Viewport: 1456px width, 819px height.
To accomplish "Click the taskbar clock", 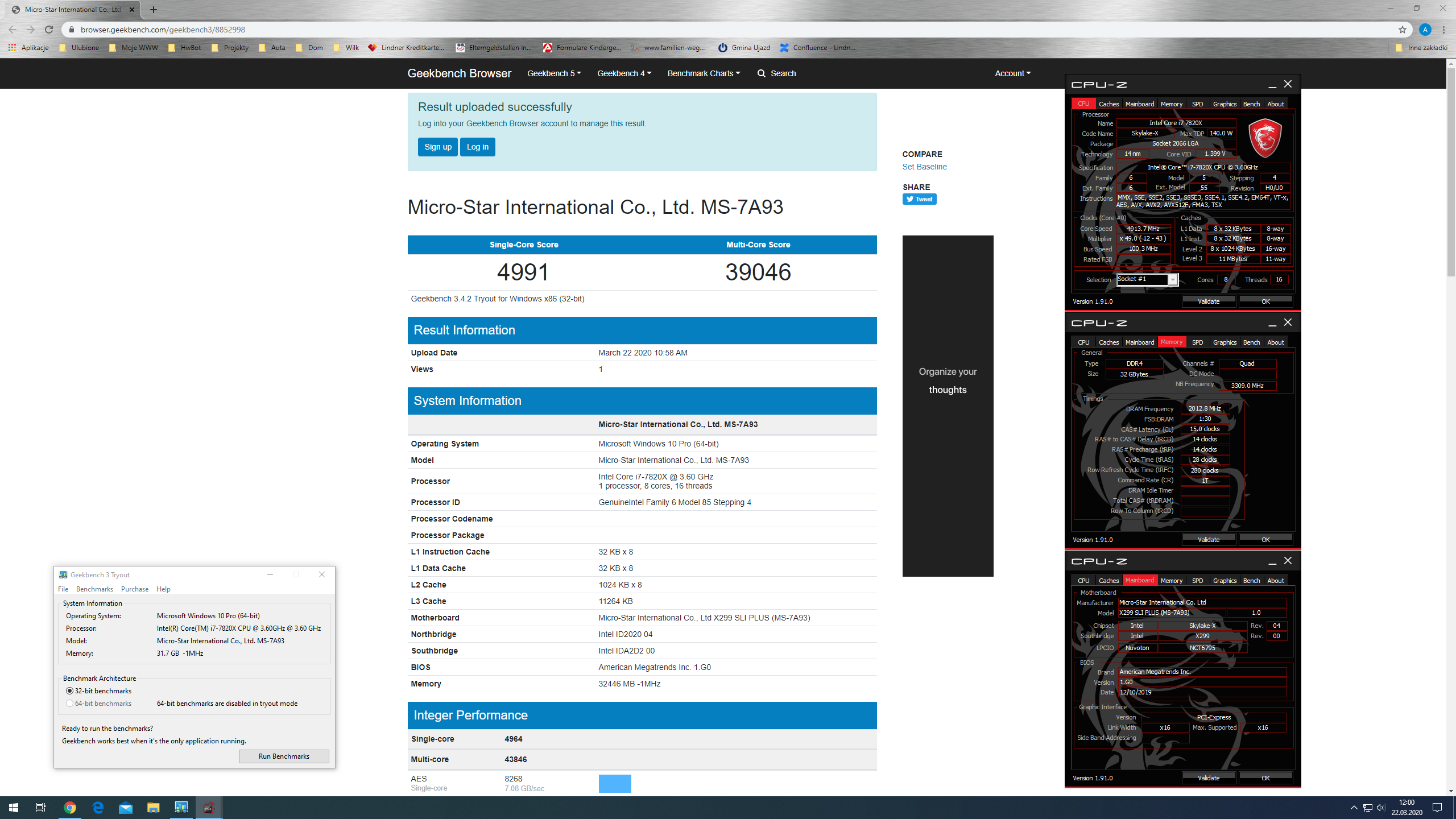I will click(1407, 808).
